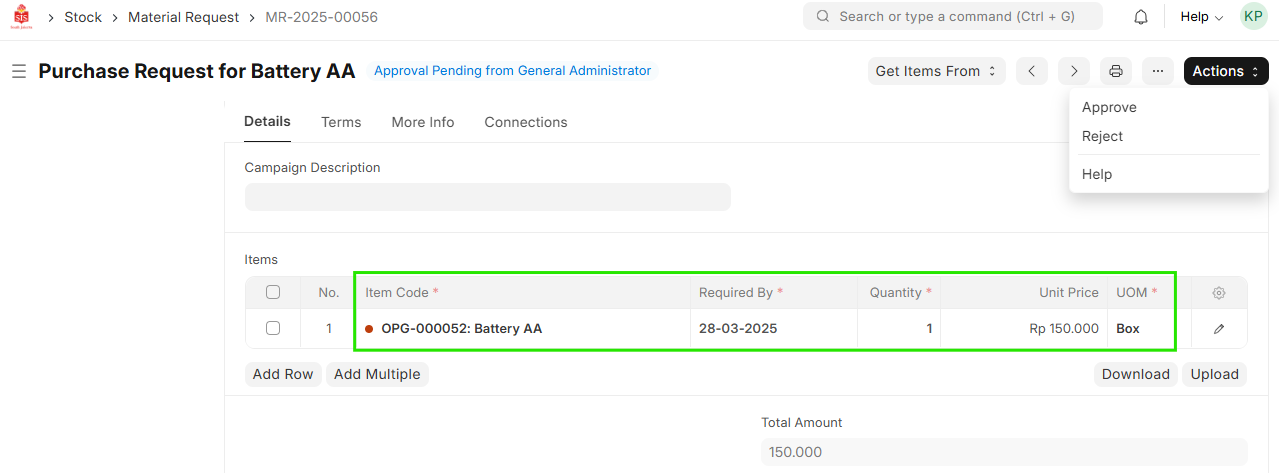Open the three-dot more options menu
The image size is (1279, 473).
coord(1157,71)
